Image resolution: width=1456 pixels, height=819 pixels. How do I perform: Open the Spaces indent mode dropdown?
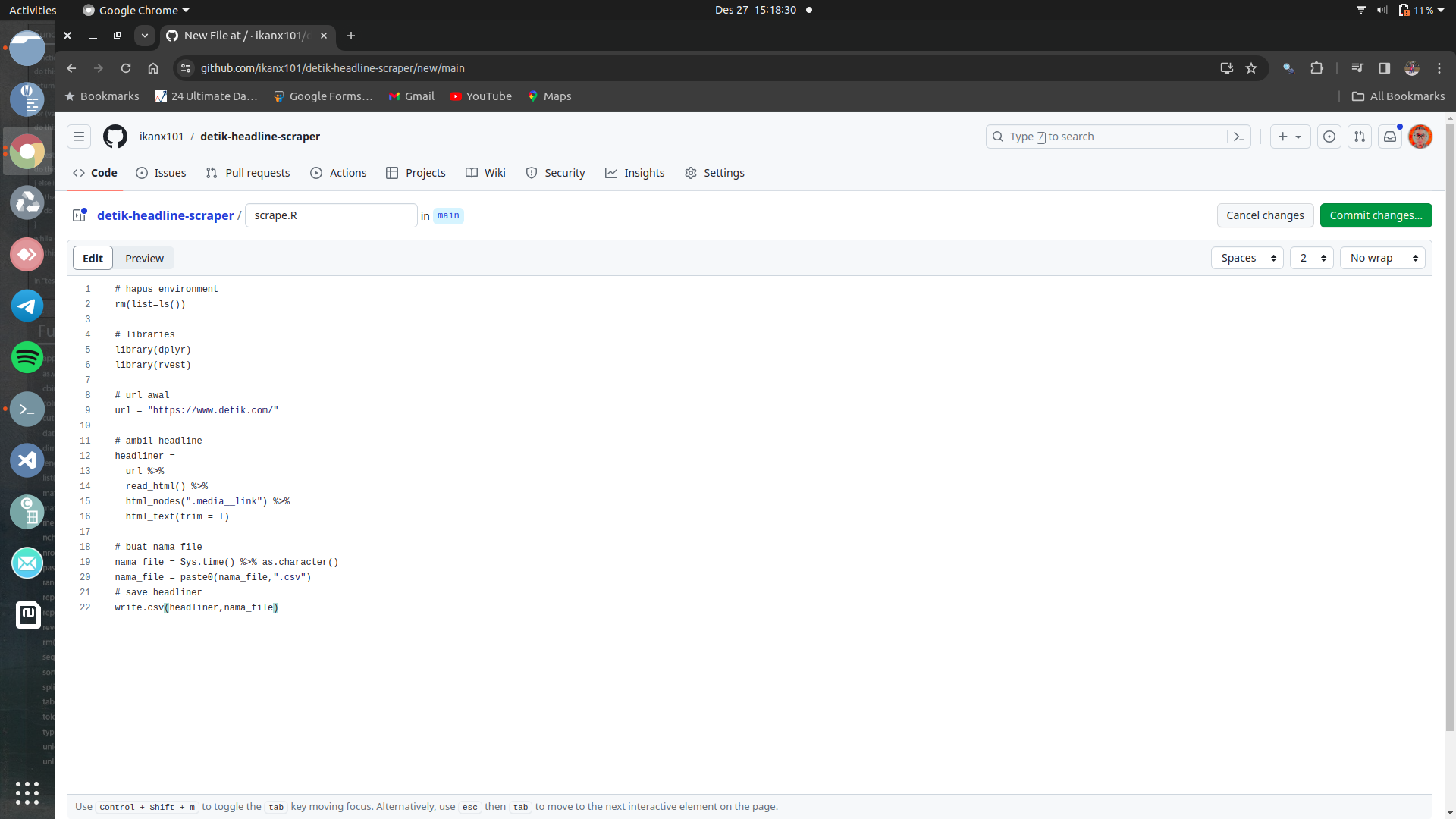(1247, 258)
